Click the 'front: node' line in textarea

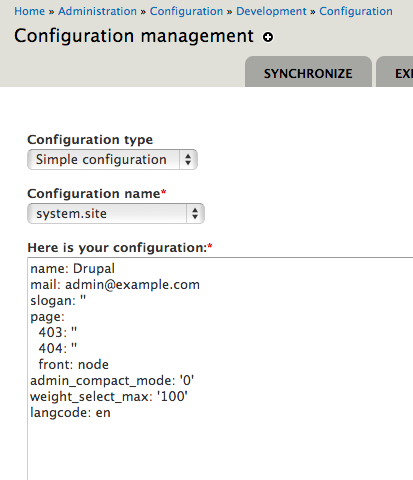73,364
